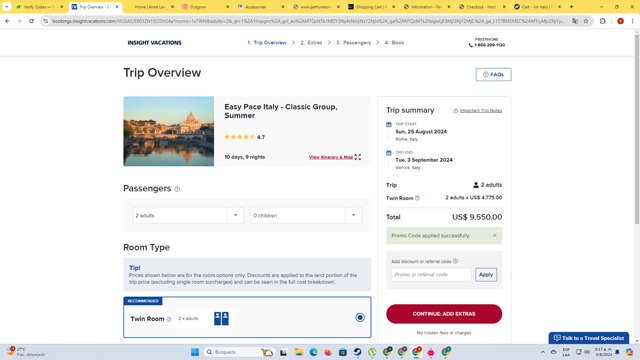
Task: Switch to the Outgrow tab
Action: [206, 7]
